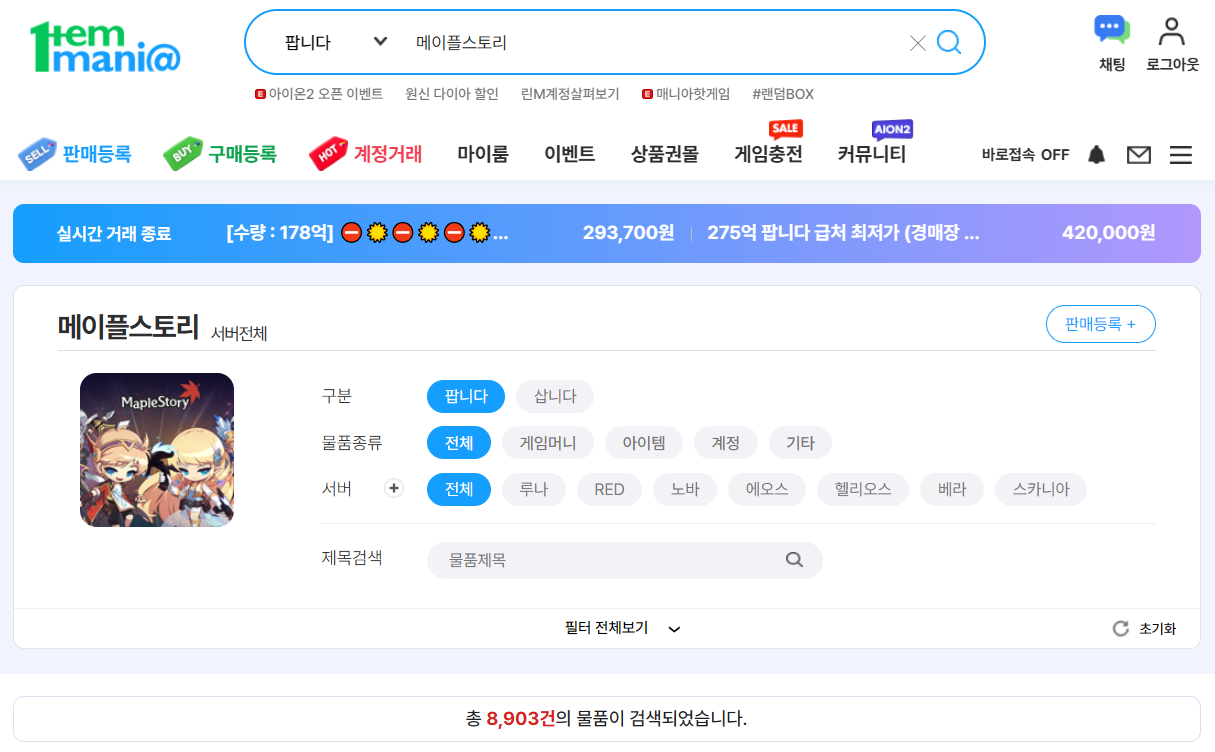The image size is (1215, 752).
Task: Select 계정 item type
Action: click(x=726, y=442)
